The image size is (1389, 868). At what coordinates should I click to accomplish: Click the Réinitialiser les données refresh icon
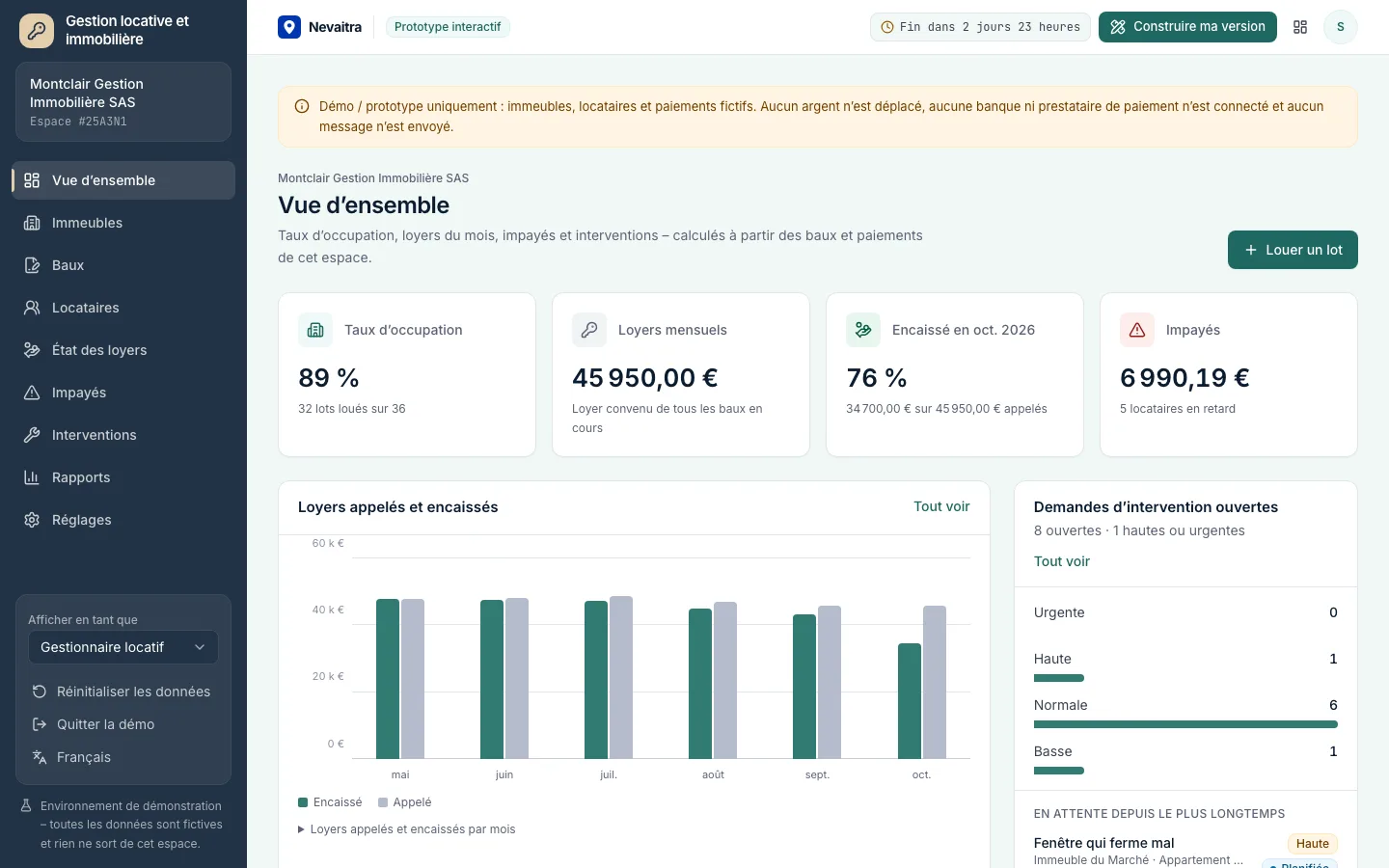click(40, 692)
